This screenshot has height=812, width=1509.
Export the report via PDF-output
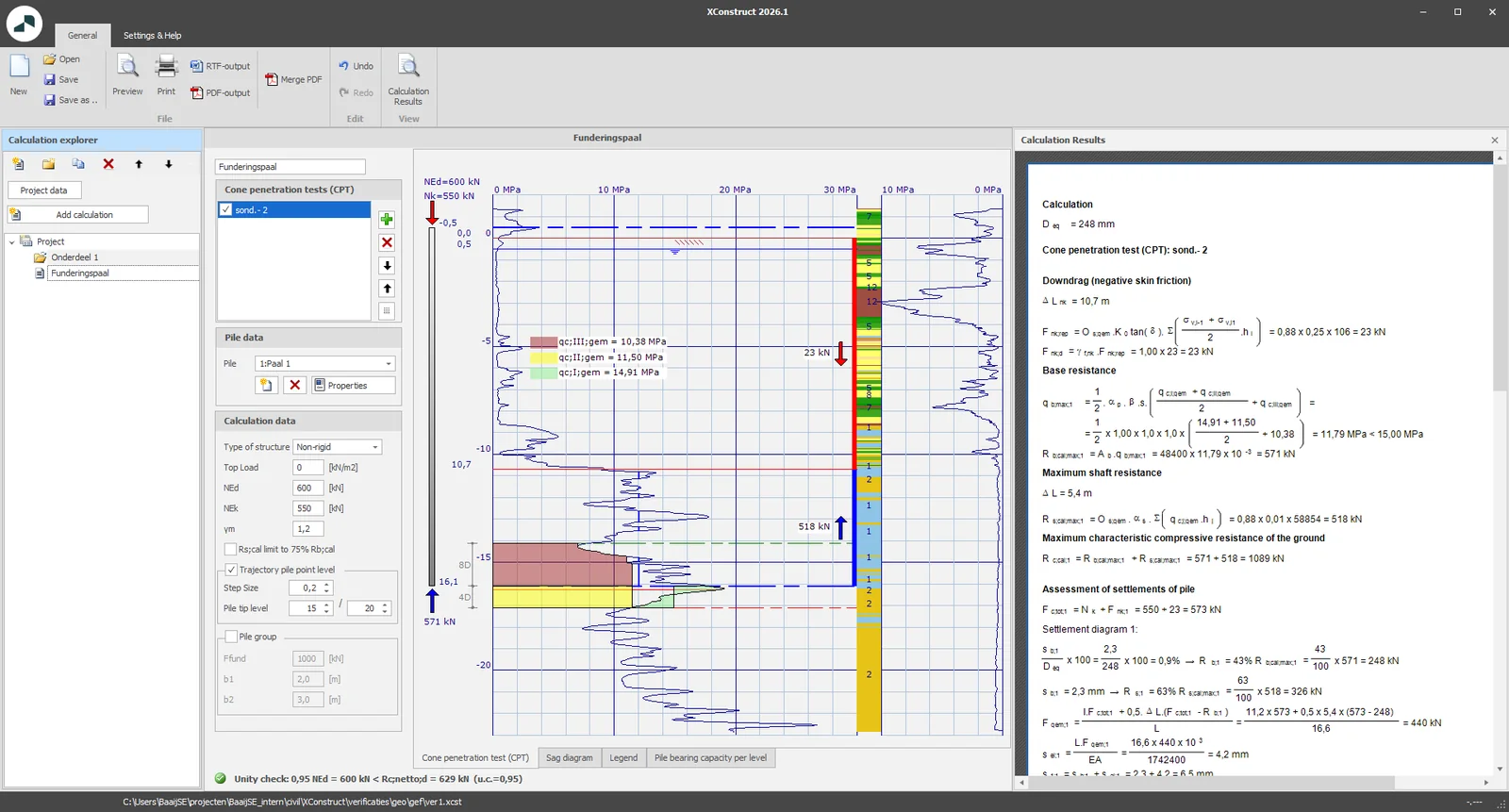221,92
